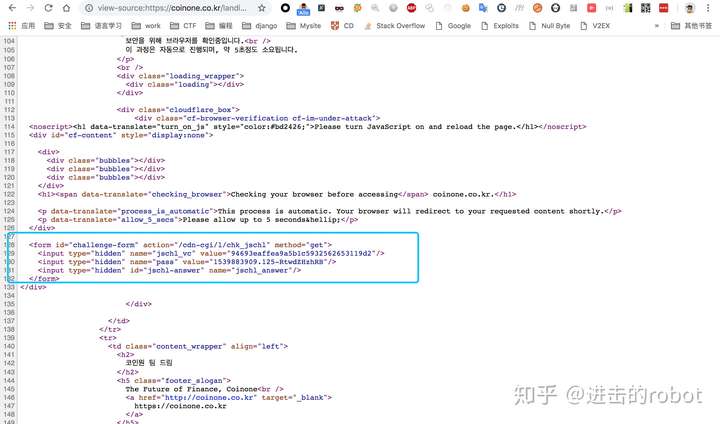Open the orange round Postman-style extension
The width and height of the screenshot is (720, 424).
click(x=537, y=8)
